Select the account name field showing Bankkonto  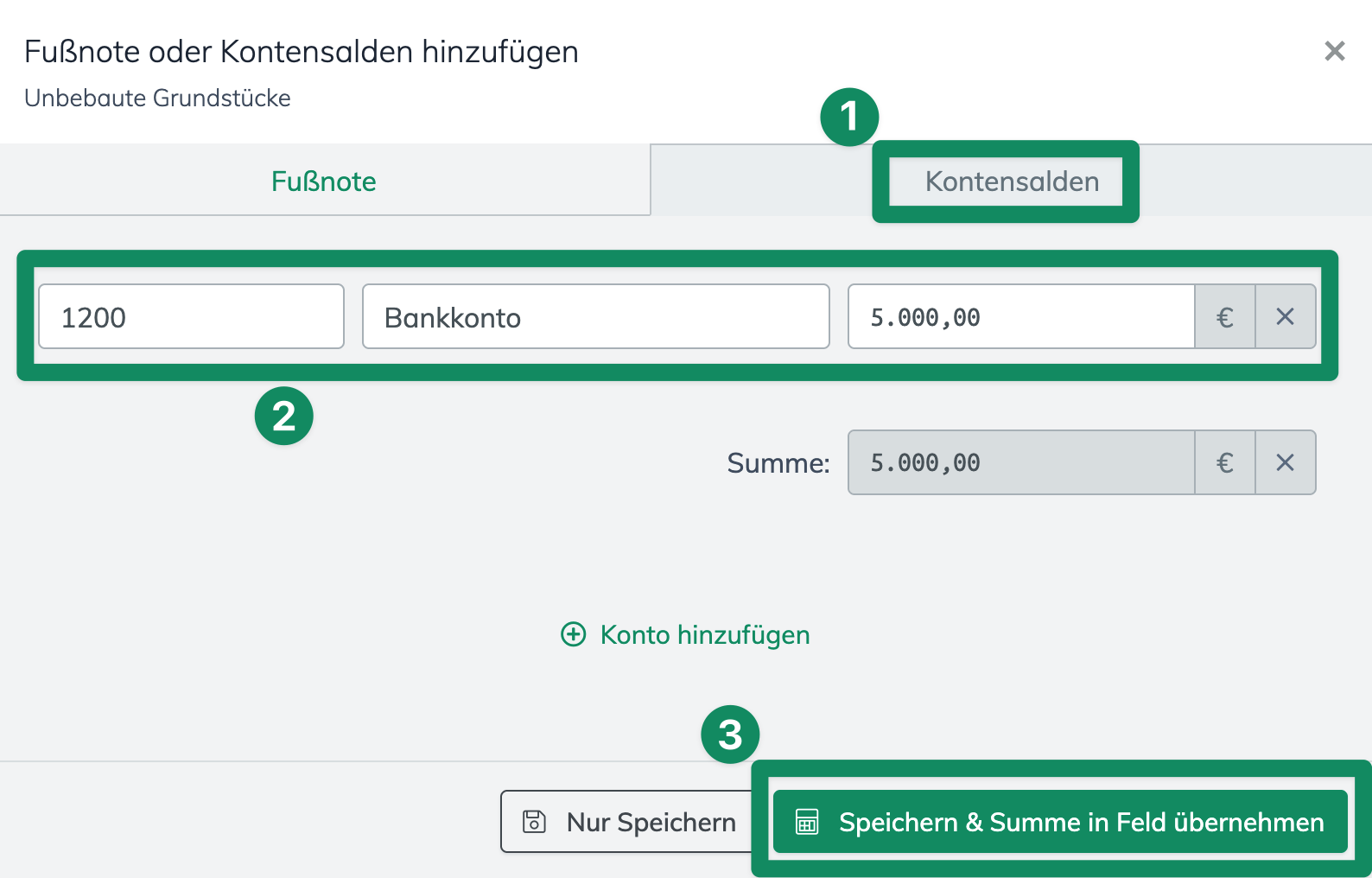(595, 316)
